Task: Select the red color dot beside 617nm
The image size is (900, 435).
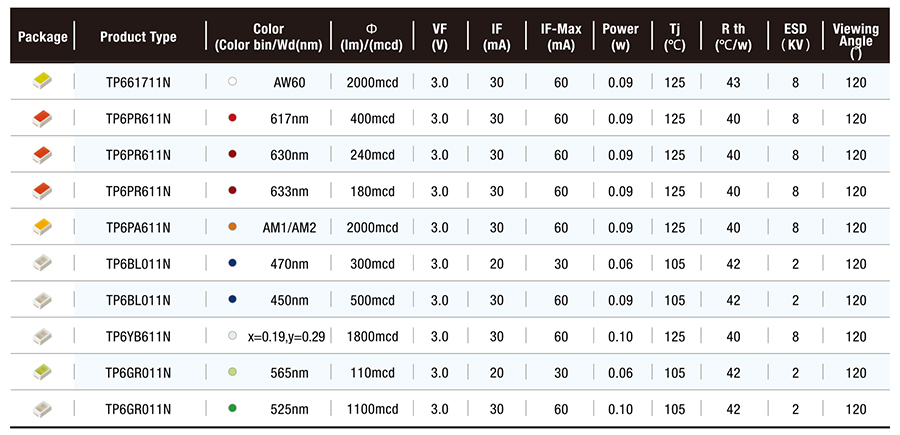Action: pos(232,118)
